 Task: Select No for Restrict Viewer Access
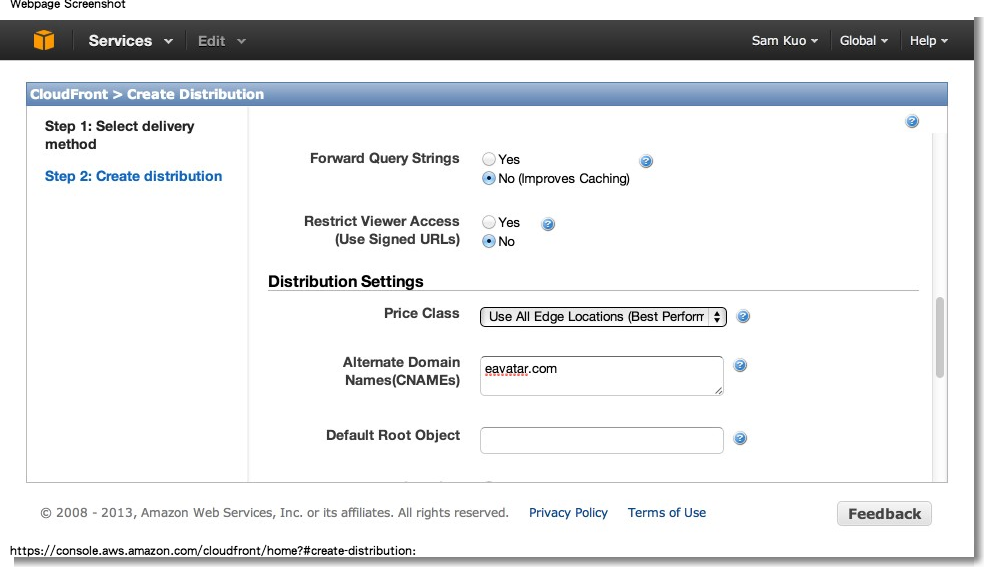pyautogui.click(x=489, y=241)
